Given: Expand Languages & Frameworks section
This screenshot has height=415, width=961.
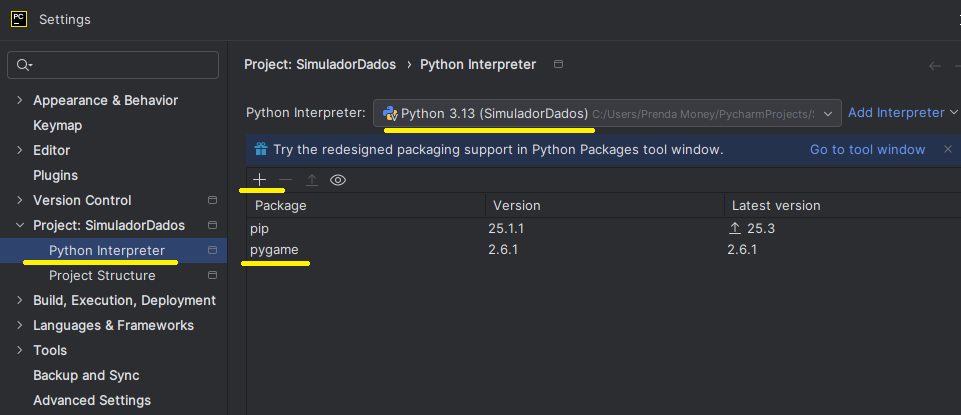Looking at the screenshot, I should tap(20, 326).
